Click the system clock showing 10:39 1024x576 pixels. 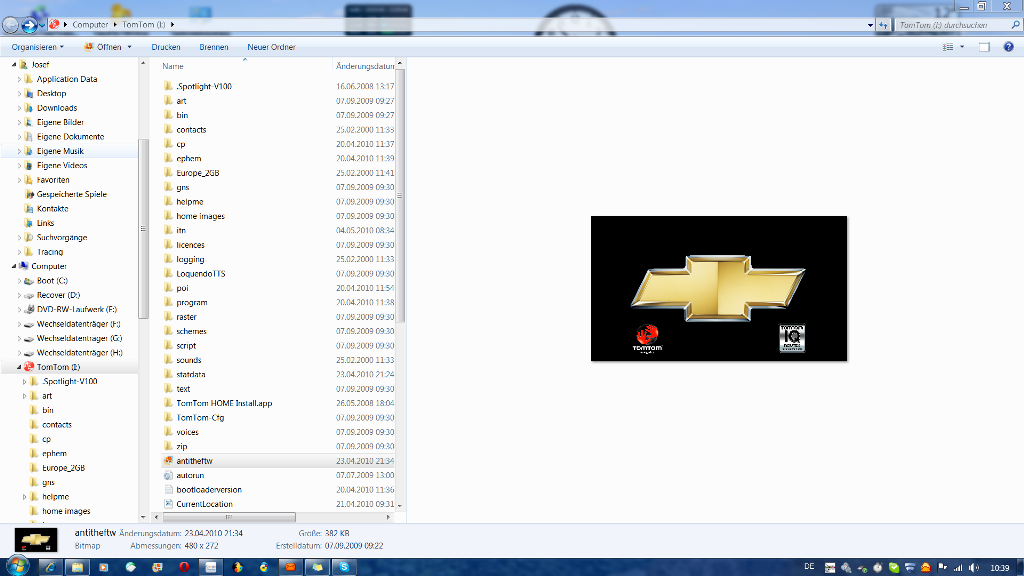tap(1000, 568)
